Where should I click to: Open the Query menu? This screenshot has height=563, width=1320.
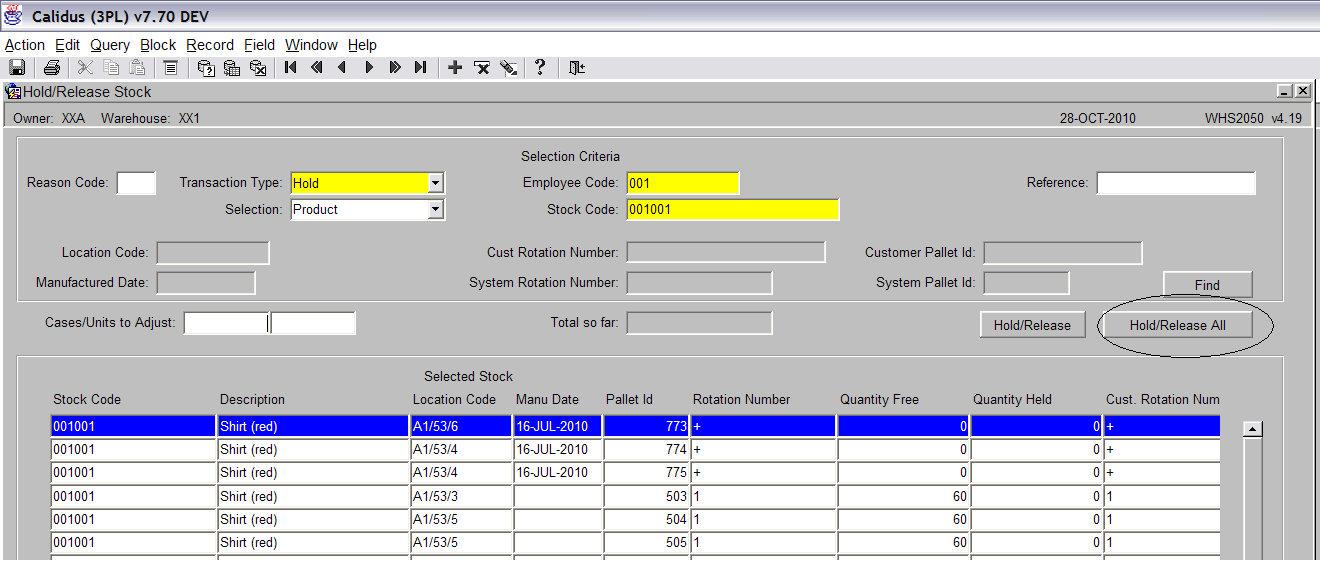pyautogui.click(x=110, y=45)
